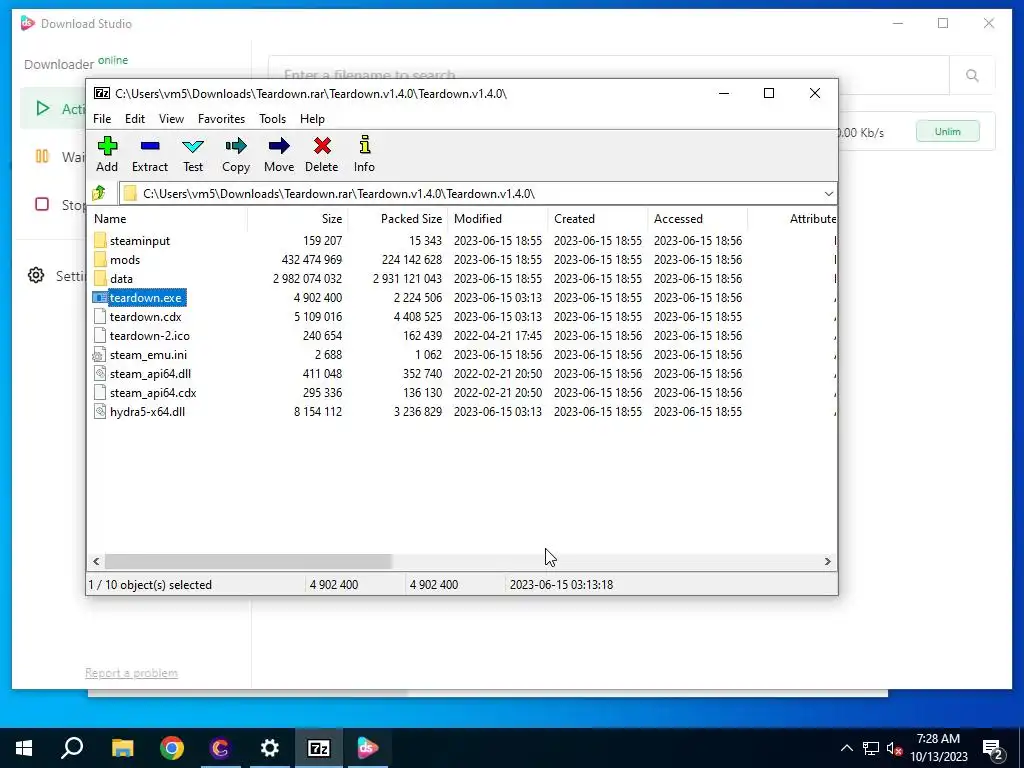Open the taskbar clock and date
This screenshot has width=1024, height=768.
(938, 748)
